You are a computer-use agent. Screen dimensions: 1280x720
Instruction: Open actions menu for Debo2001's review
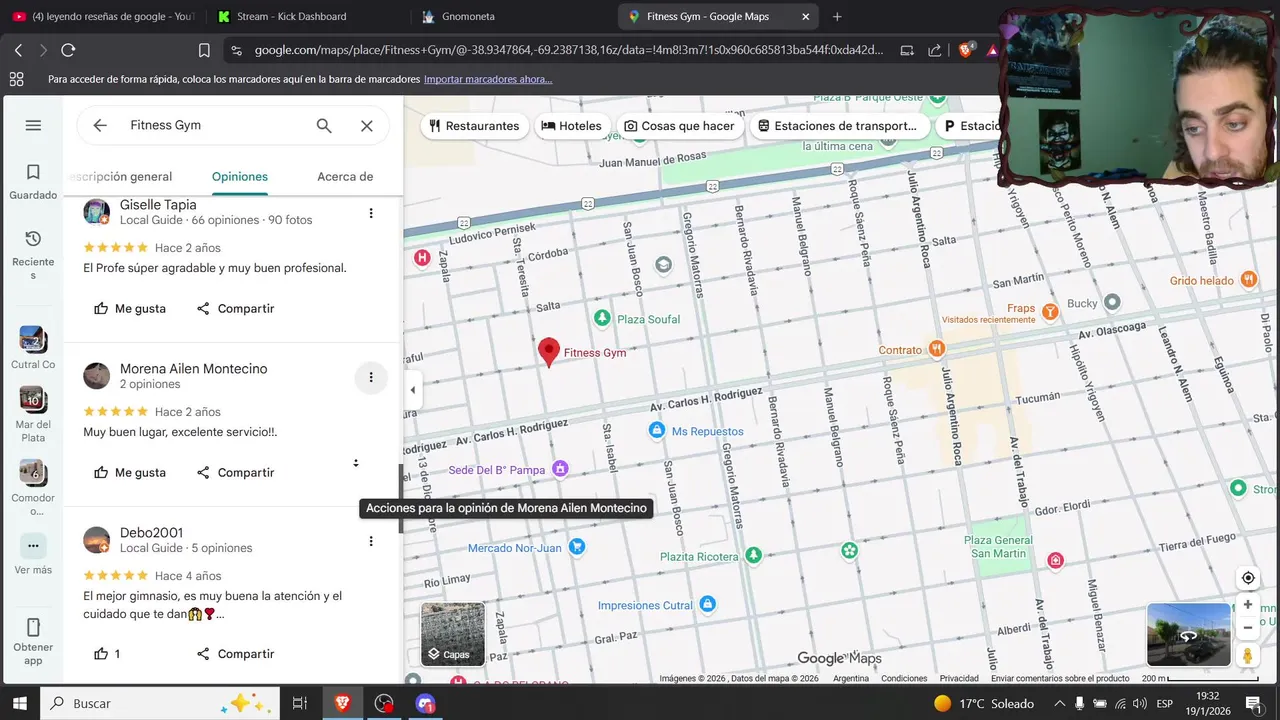point(371,541)
